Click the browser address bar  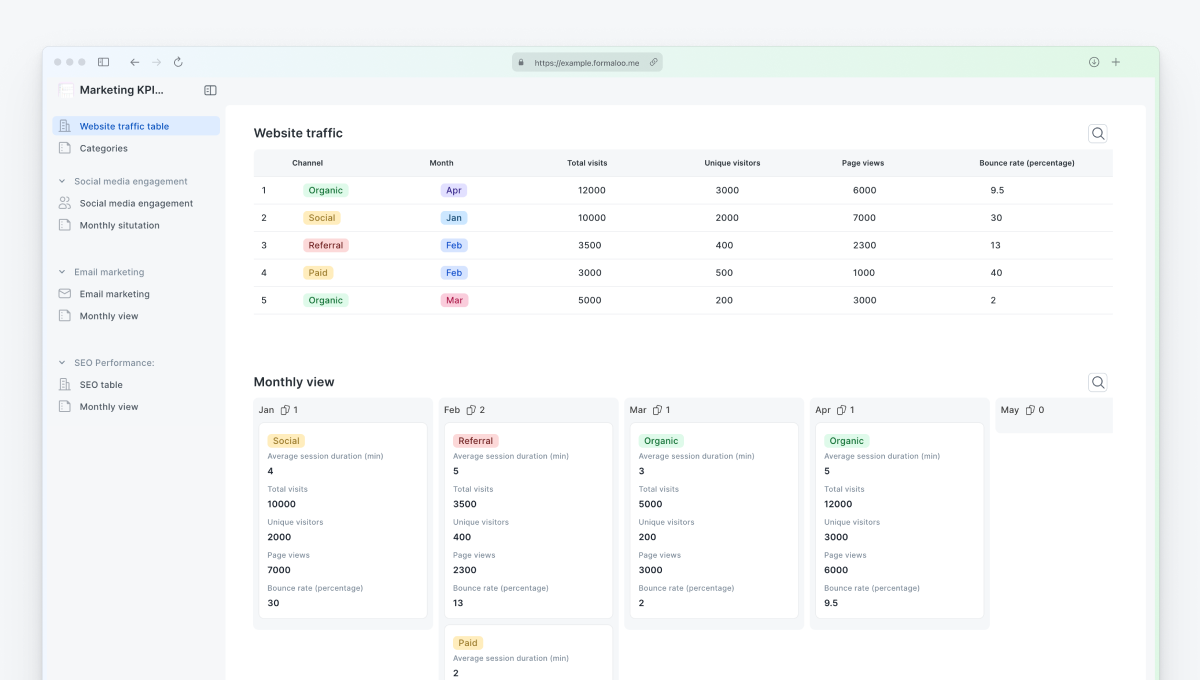click(x=587, y=62)
